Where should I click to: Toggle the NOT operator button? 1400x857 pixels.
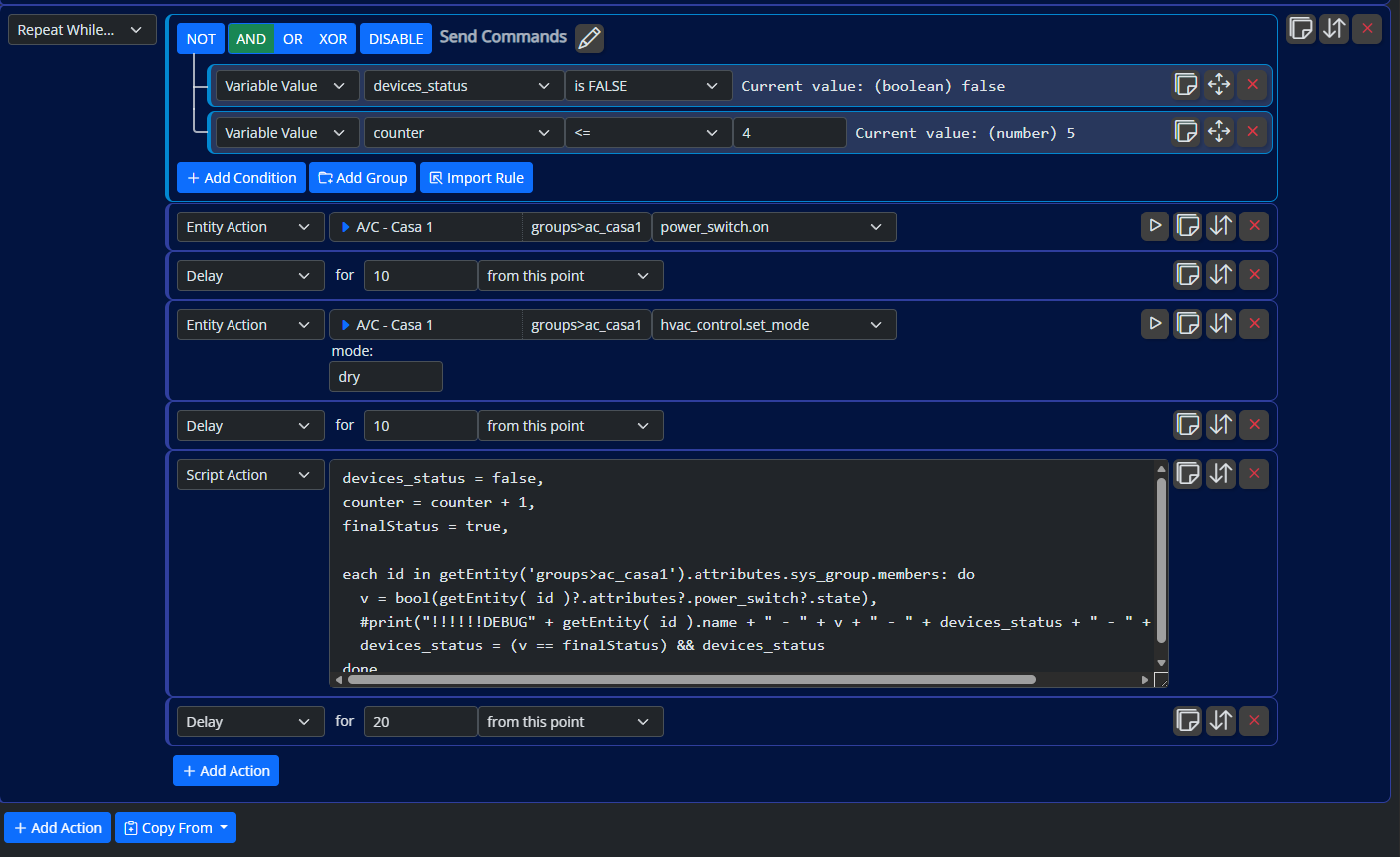(x=201, y=39)
